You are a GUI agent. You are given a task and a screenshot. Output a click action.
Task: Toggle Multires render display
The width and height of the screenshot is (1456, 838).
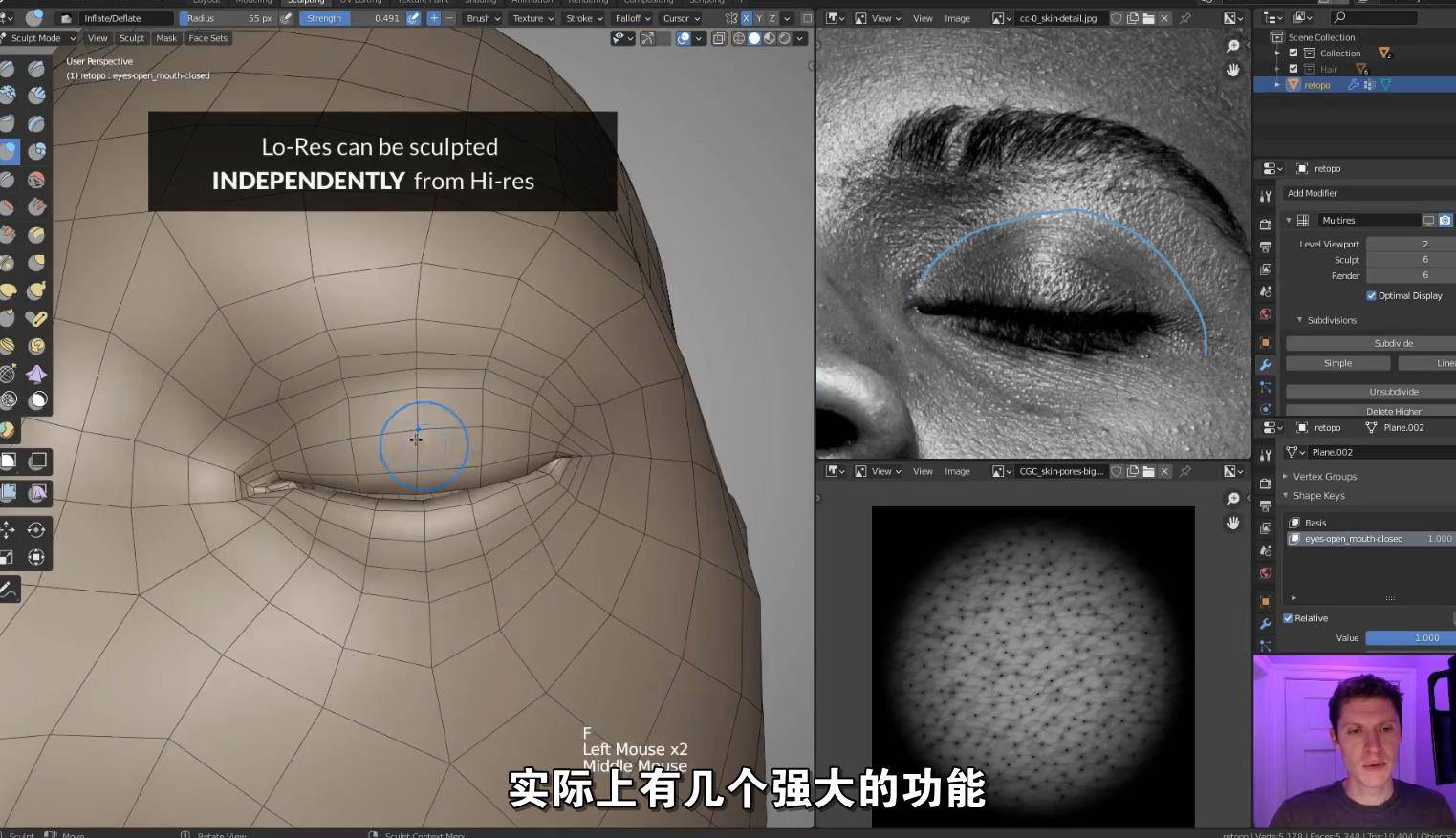click(1445, 220)
